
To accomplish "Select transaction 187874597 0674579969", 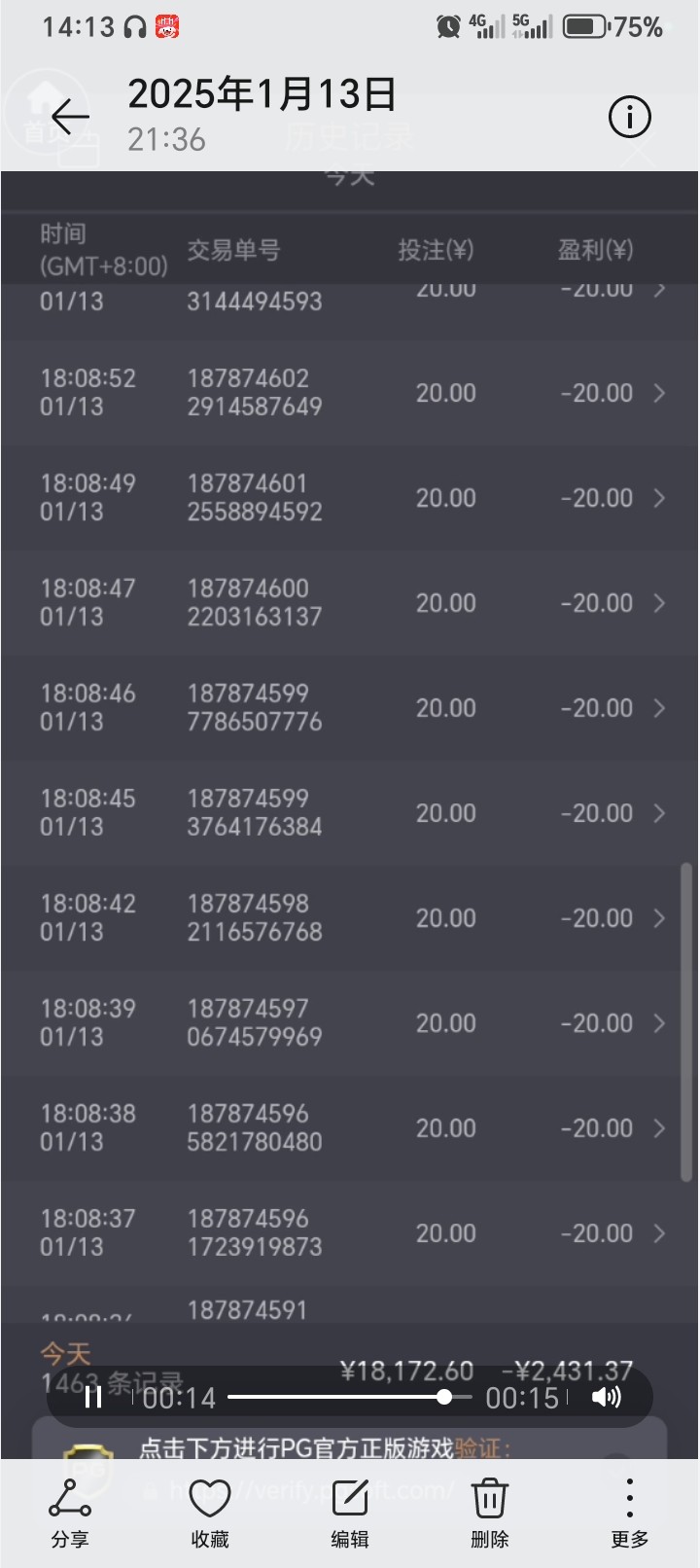I will click(x=254, y=1022).
